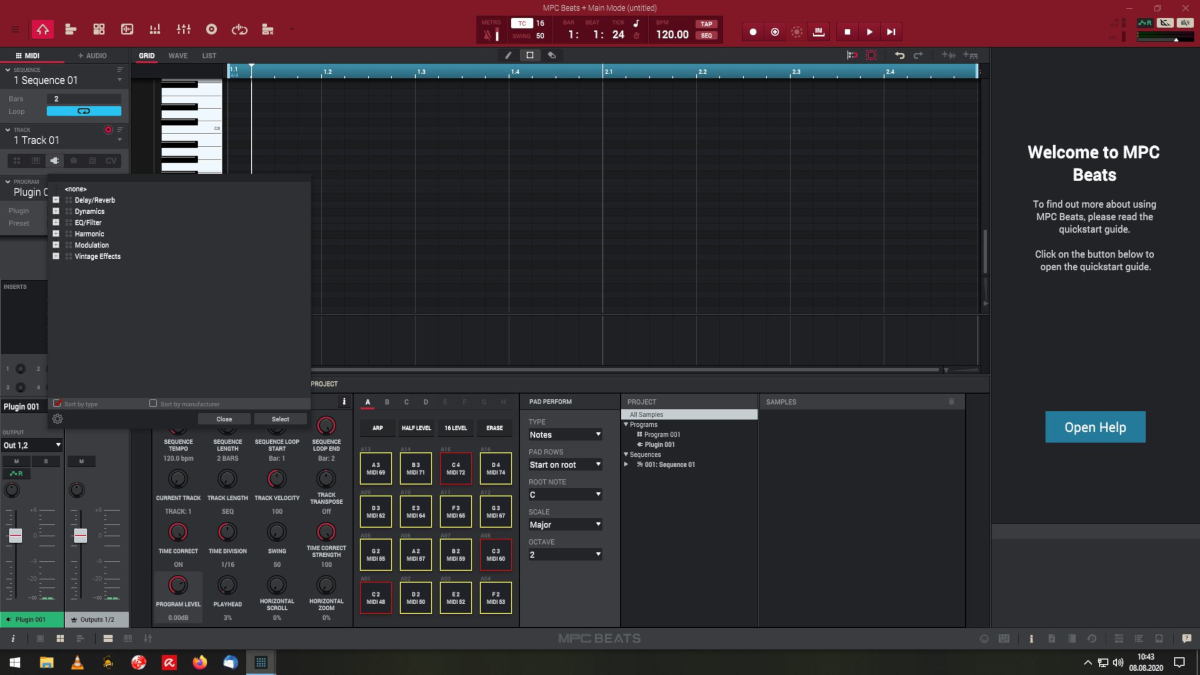Click the Undo arrow
This screenshot has height=675, width=1200.
click(x=900, y=56)
